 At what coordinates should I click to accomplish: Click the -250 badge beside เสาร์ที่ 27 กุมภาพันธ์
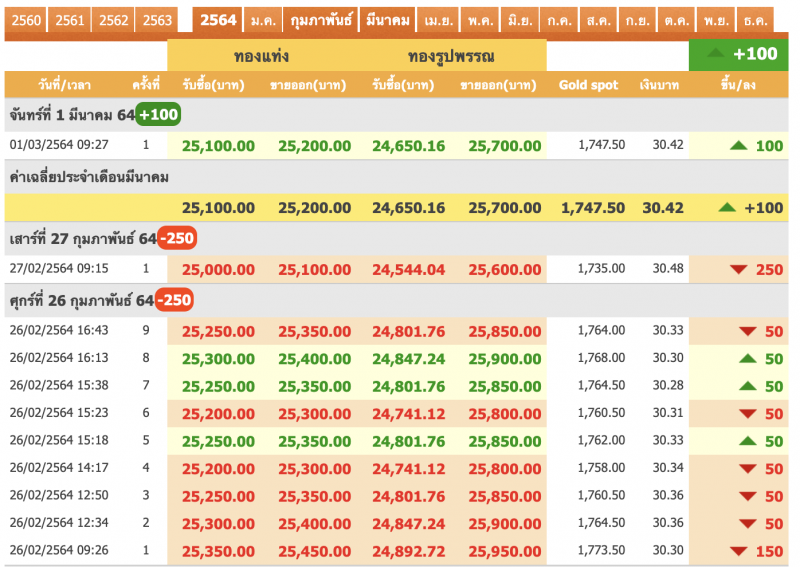click(177, 238)
